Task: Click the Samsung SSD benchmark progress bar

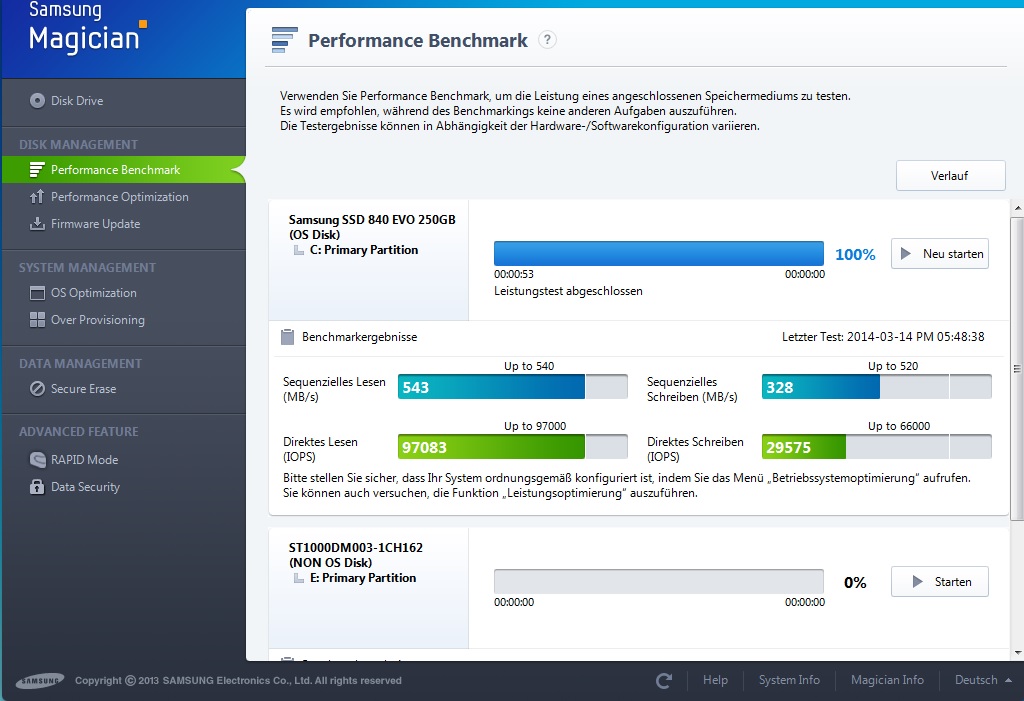Action: (x=659, y=253)
